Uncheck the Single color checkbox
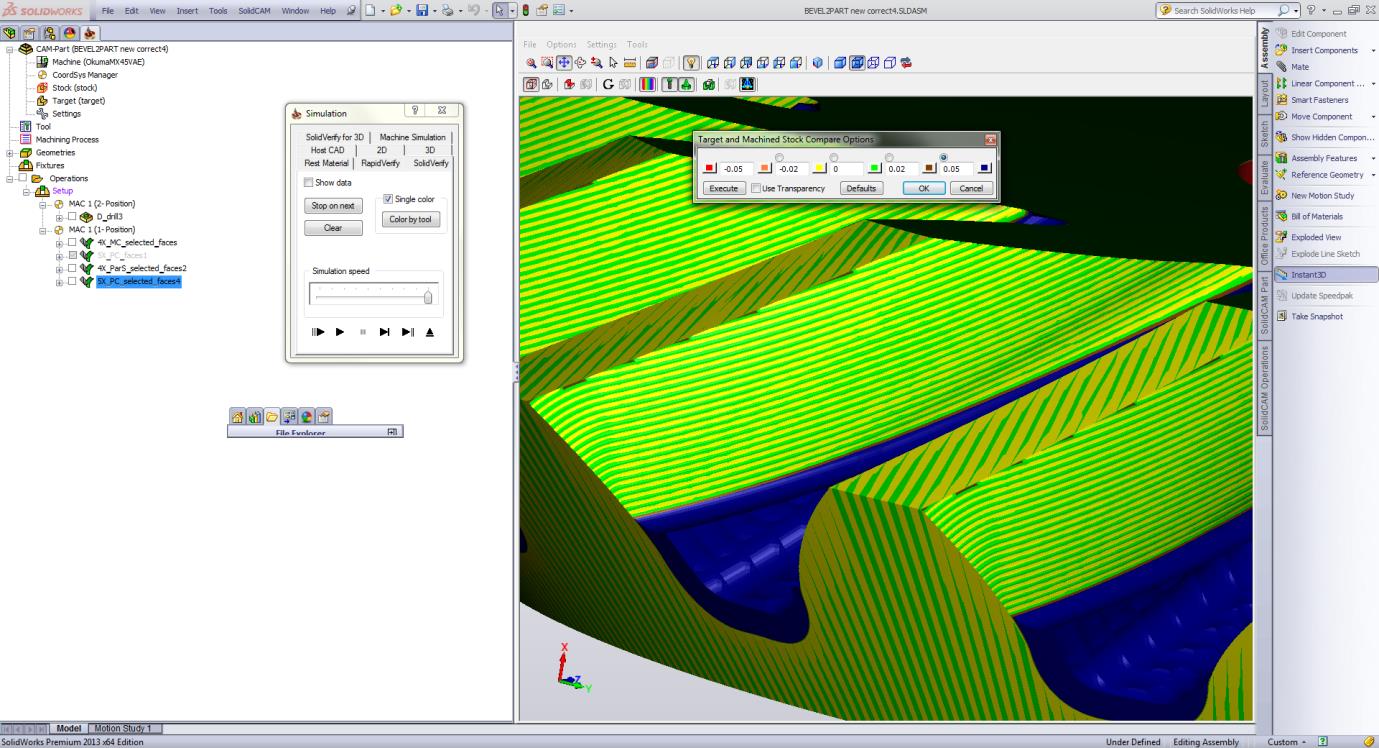This screenshot has height=748, width=1379. pos(388,199)
